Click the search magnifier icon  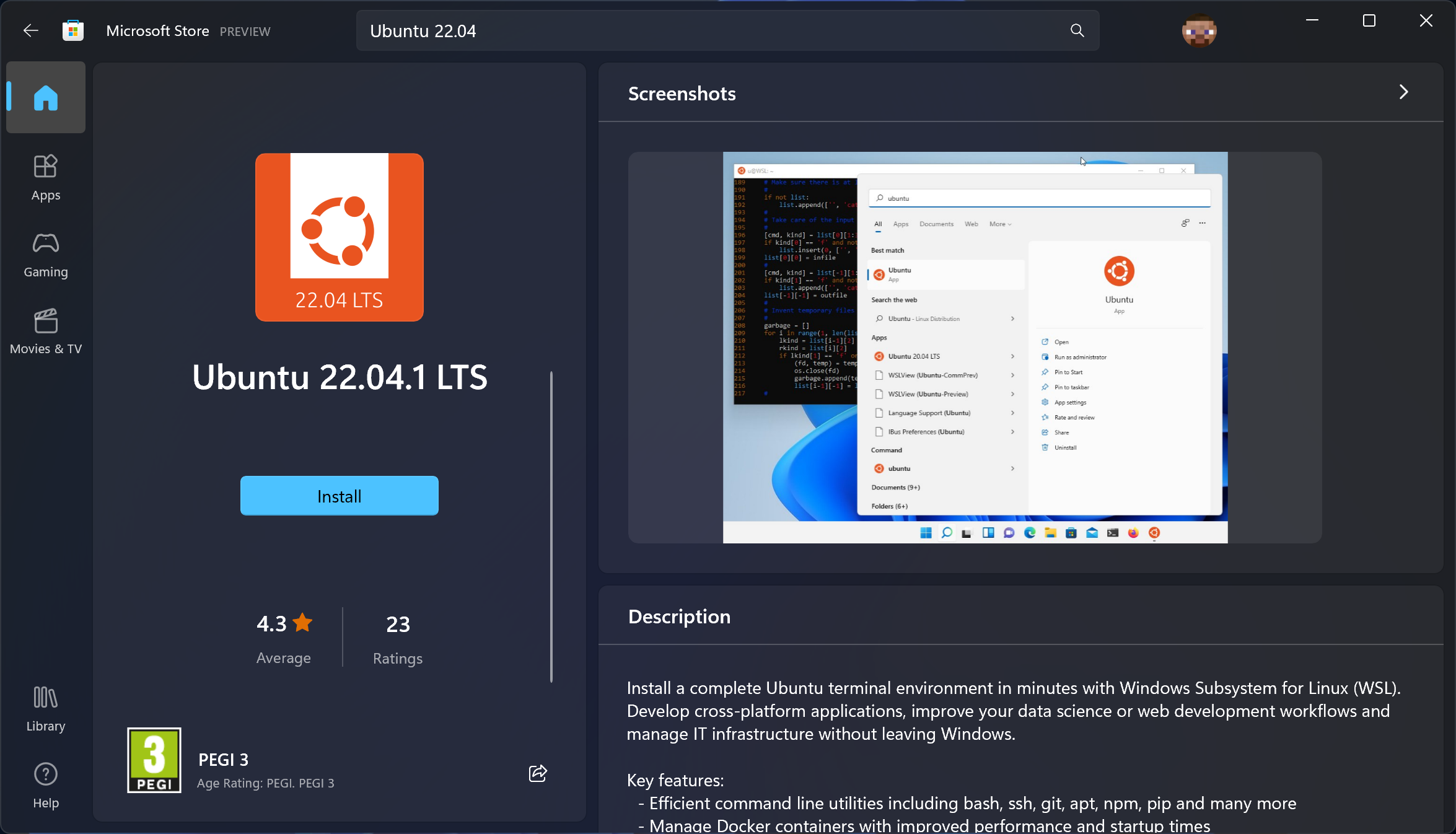[1077, 30]
